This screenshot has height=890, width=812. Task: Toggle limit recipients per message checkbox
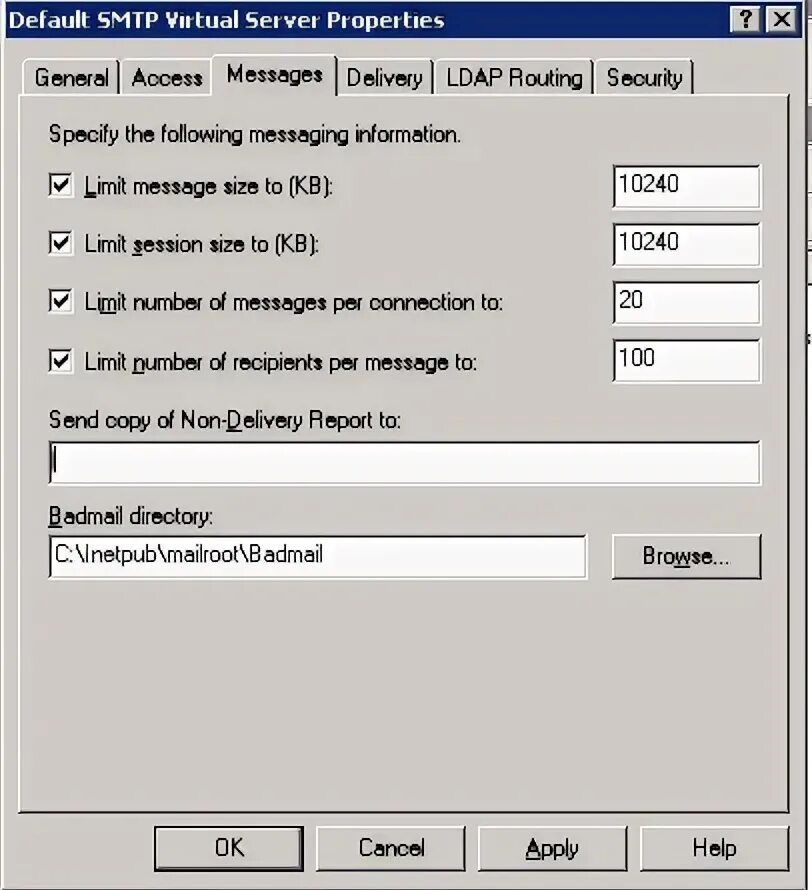[x=61, y=362]
